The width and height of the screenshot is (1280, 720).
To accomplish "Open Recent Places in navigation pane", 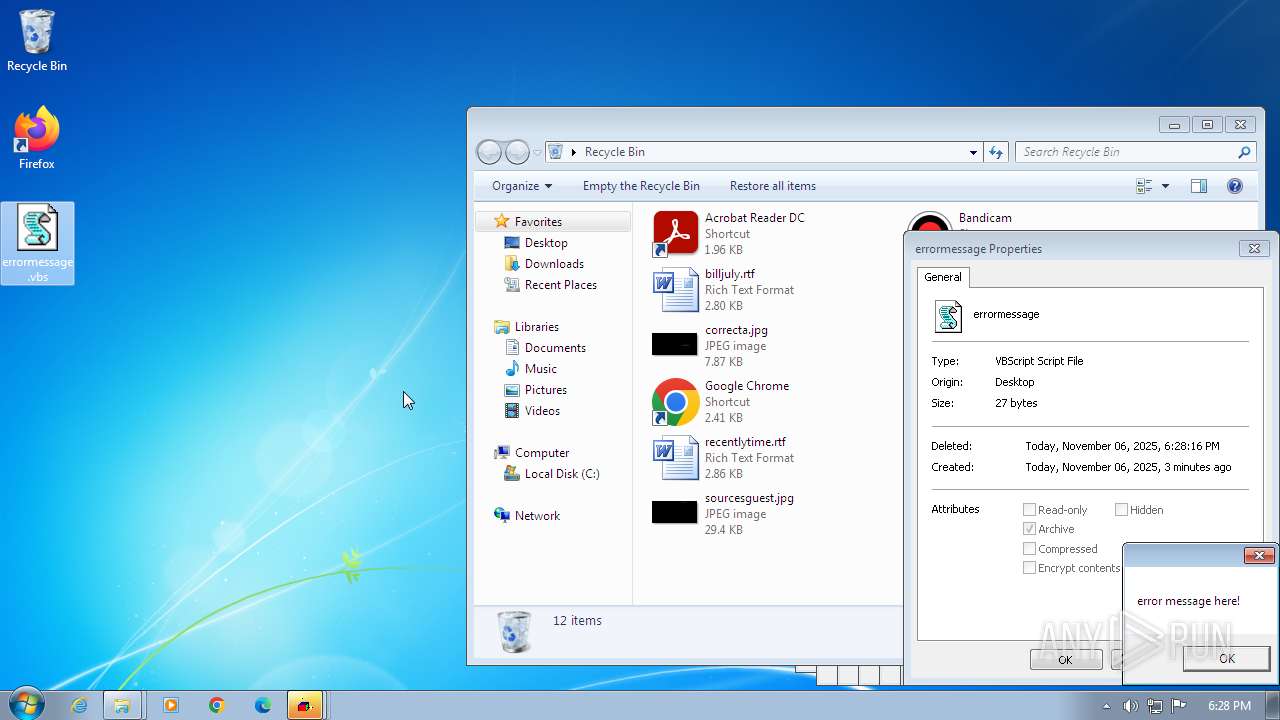I will pos(560,285).
